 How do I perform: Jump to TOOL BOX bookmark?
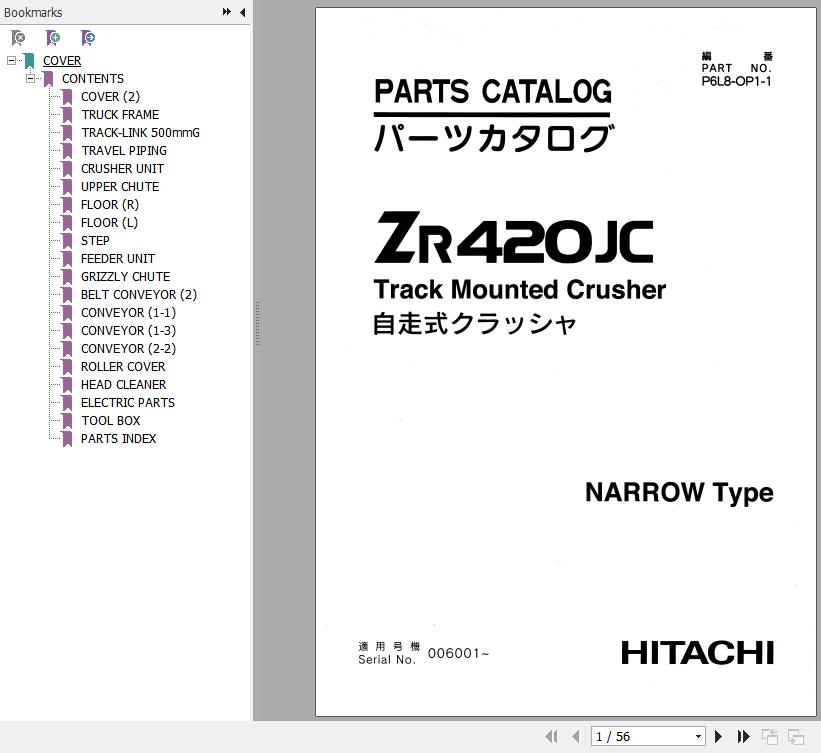click(x=110, y=420)
